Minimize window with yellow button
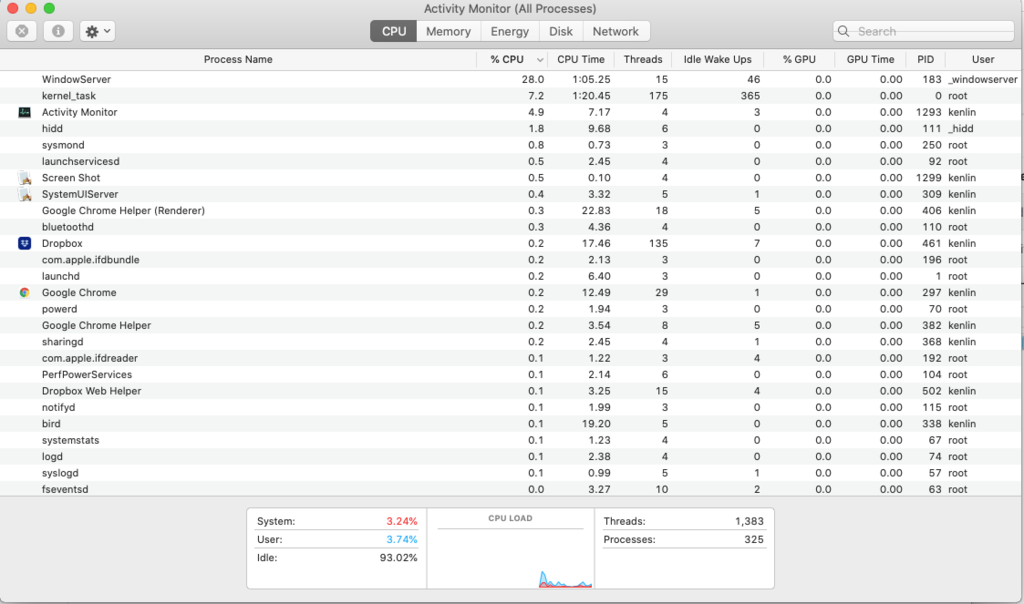 tap(32, 8)
